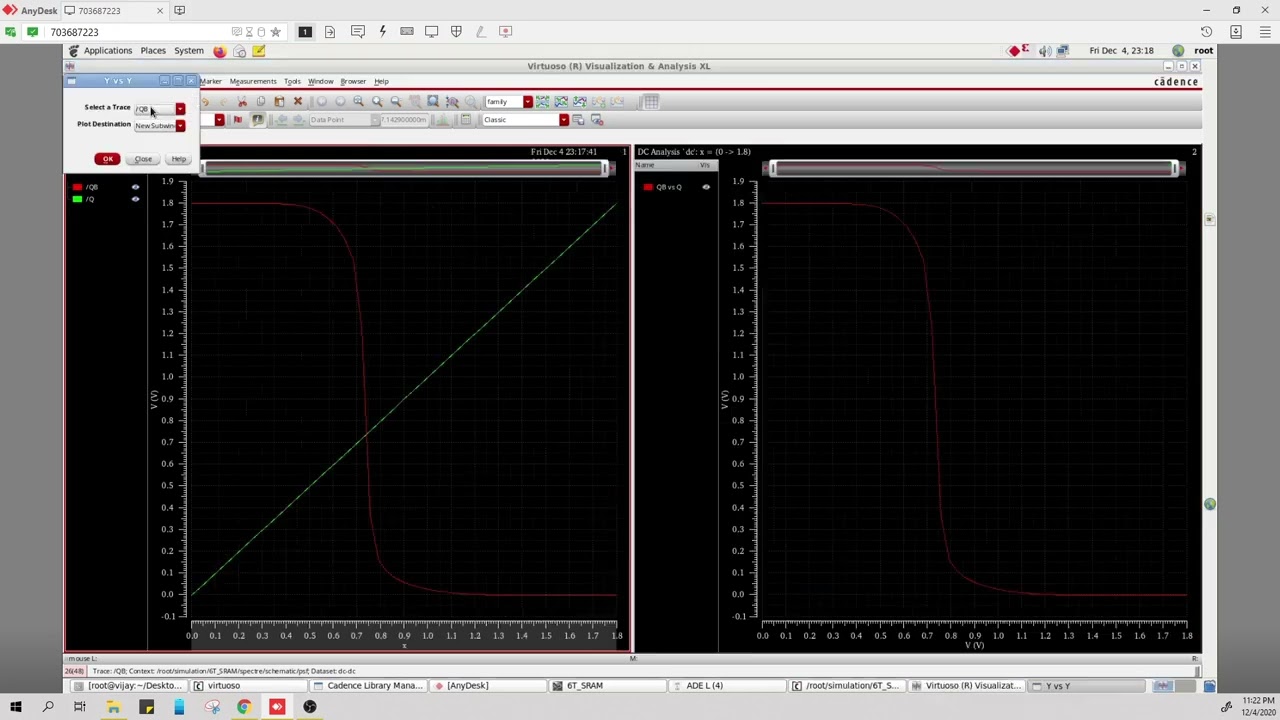1280x720 pixels.
Task: Click the calculator icon in toolbar
Action: pos(466,120)
